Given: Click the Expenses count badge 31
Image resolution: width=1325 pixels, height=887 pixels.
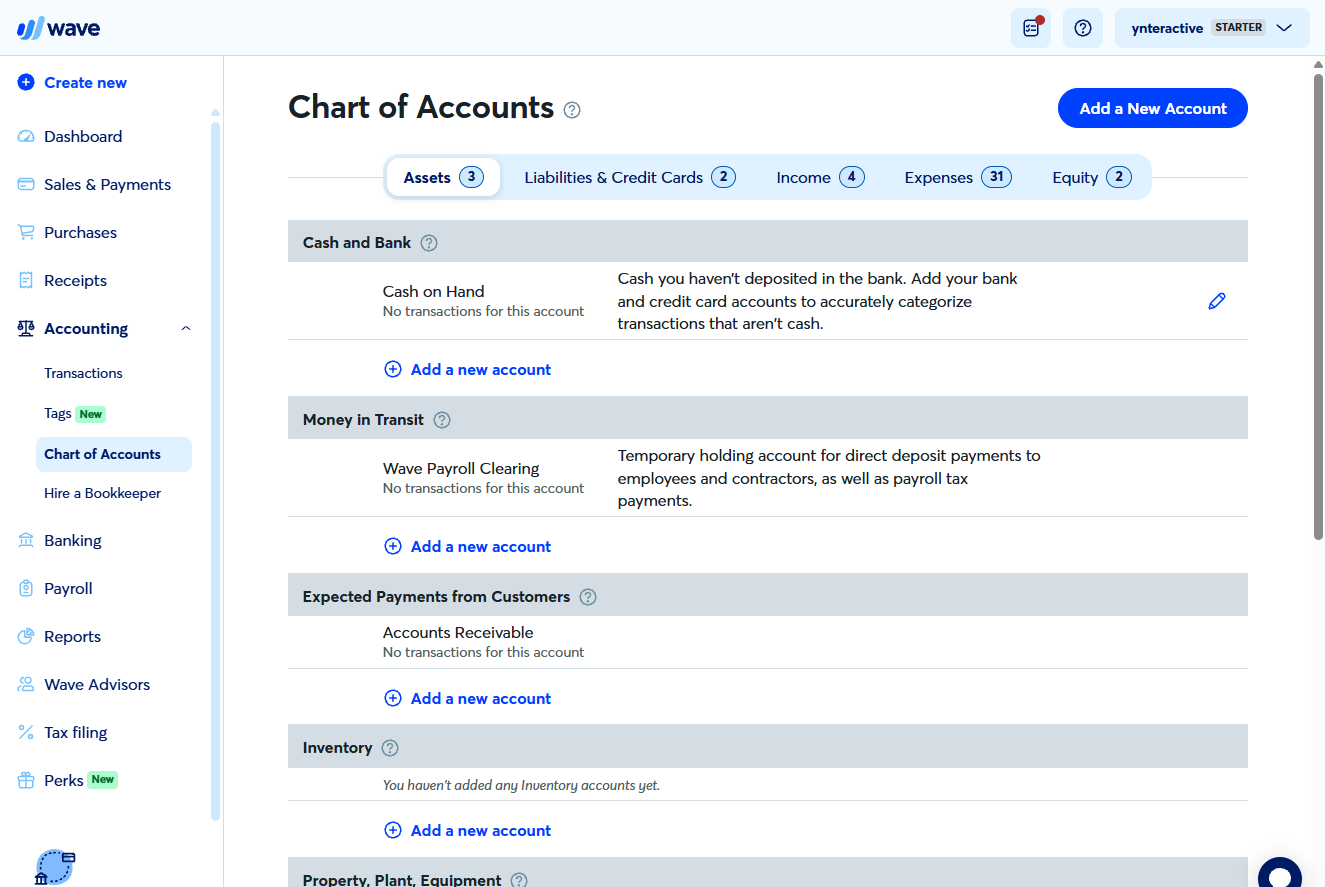Looking at the screenshot, I should (996, 178).
